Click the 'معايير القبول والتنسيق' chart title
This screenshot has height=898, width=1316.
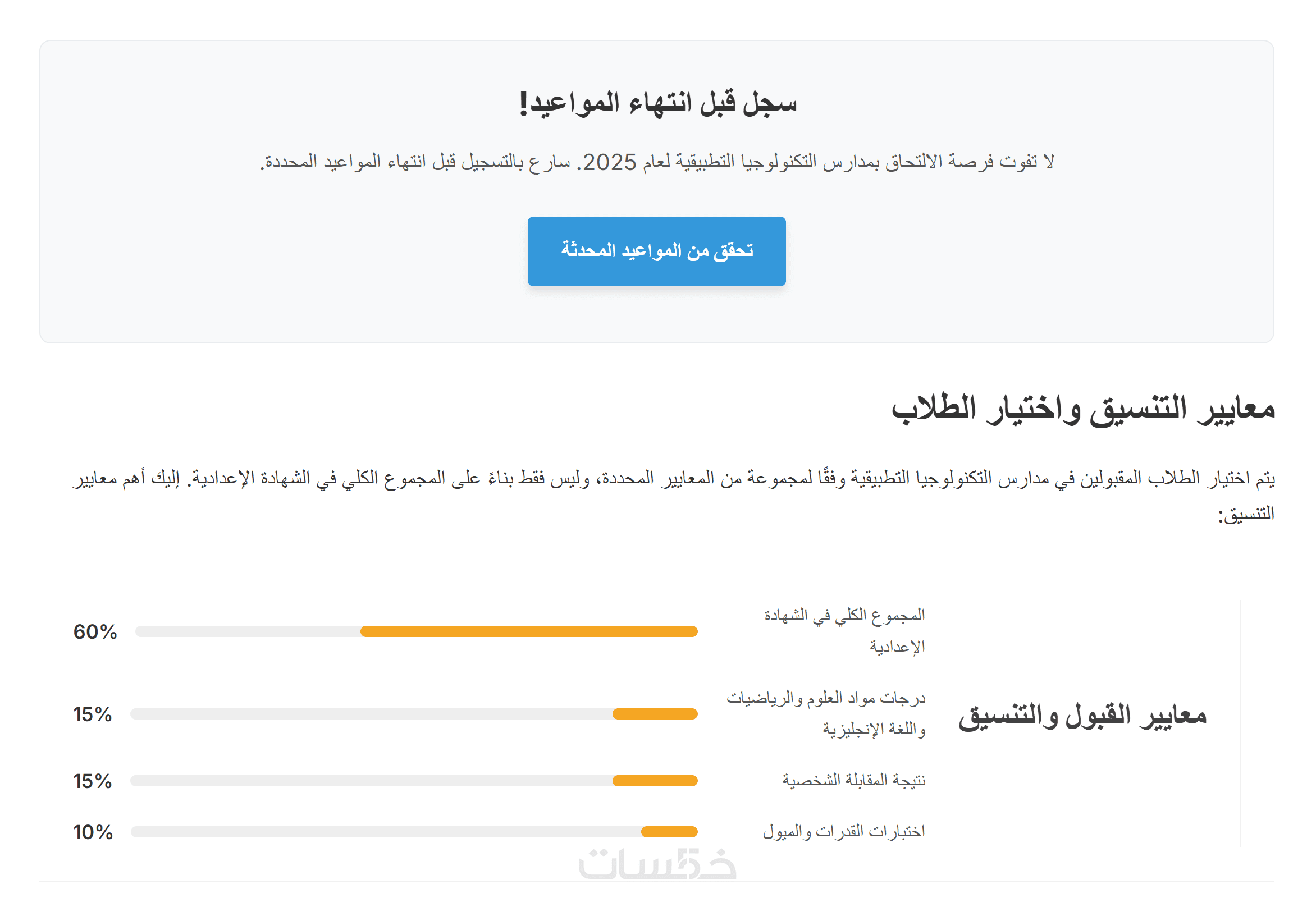1081,715
